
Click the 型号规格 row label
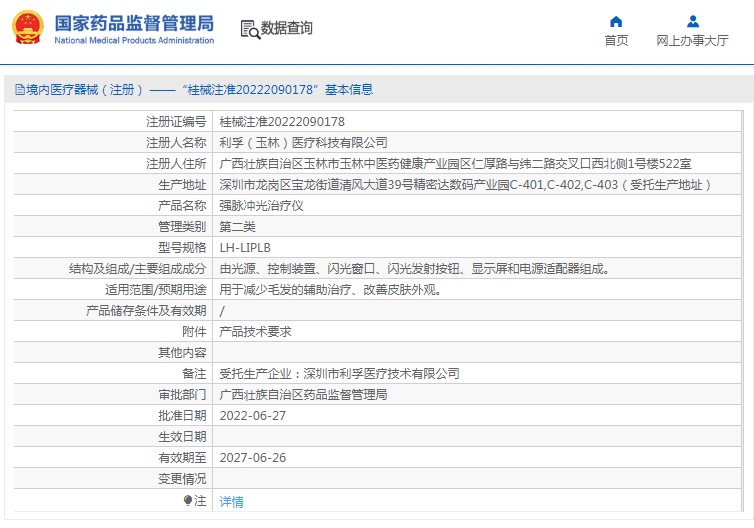pyautogui.click(x=182, y=248)
